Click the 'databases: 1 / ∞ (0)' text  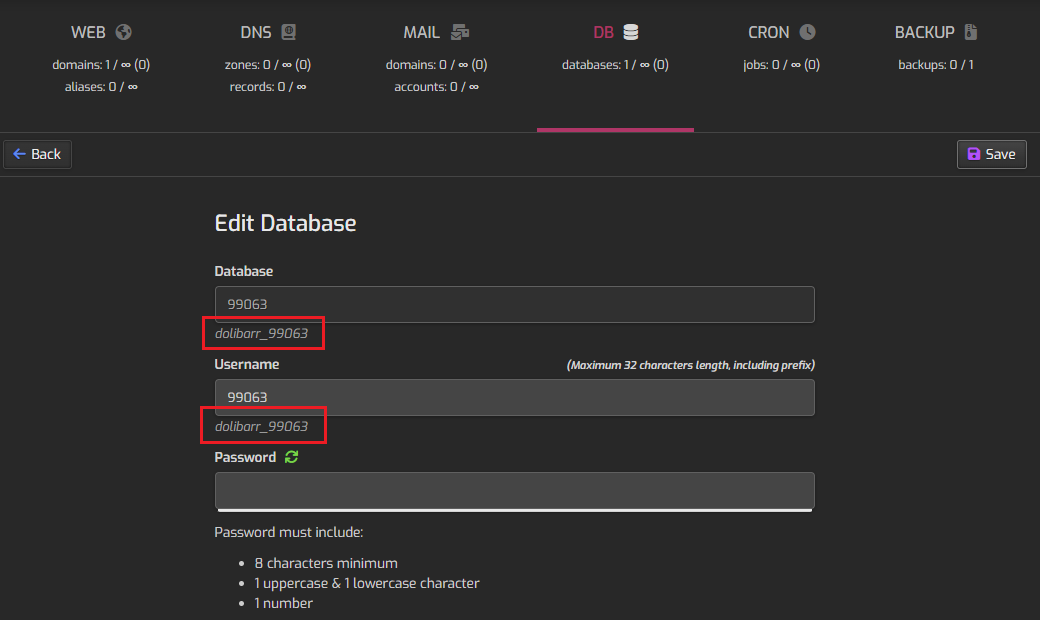[x=616, y=64]
